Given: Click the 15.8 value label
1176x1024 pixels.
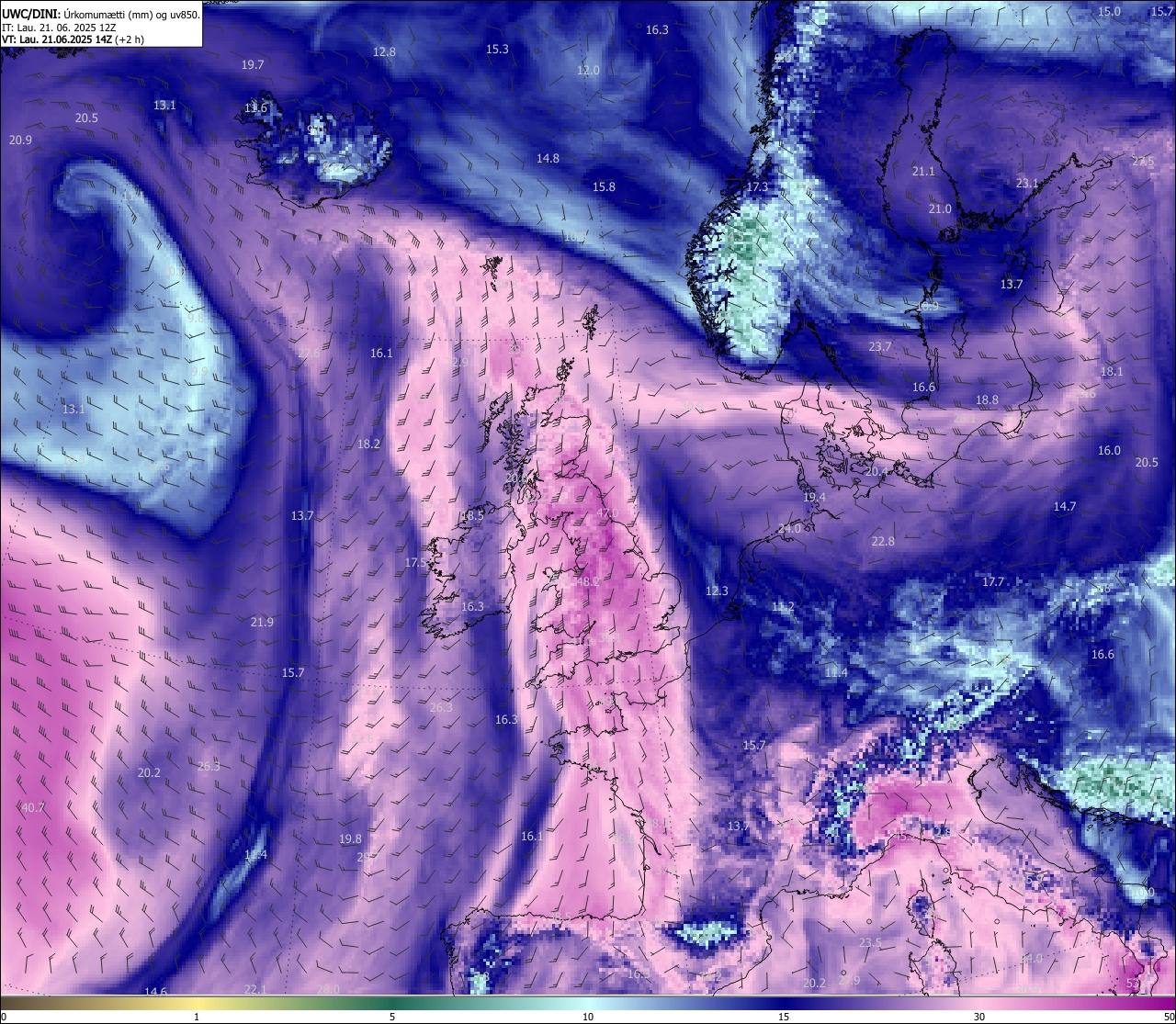Looking at the screenshot, I should (x=604, y=187).
